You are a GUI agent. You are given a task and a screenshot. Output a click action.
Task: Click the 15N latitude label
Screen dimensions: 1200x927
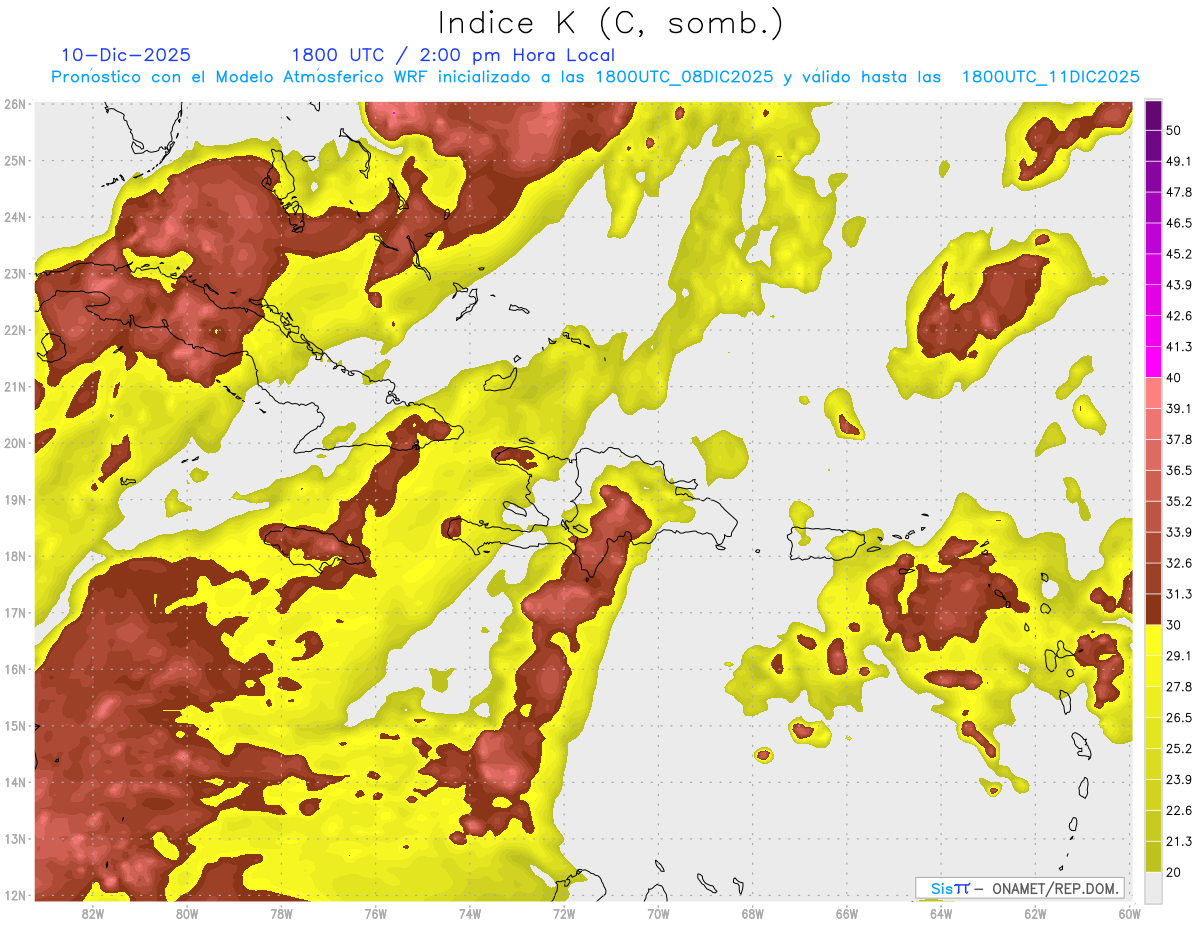coord(15,726)
